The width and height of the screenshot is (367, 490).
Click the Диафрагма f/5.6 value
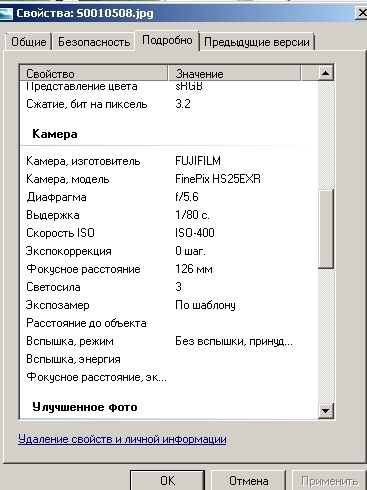(x=187, y=197)
